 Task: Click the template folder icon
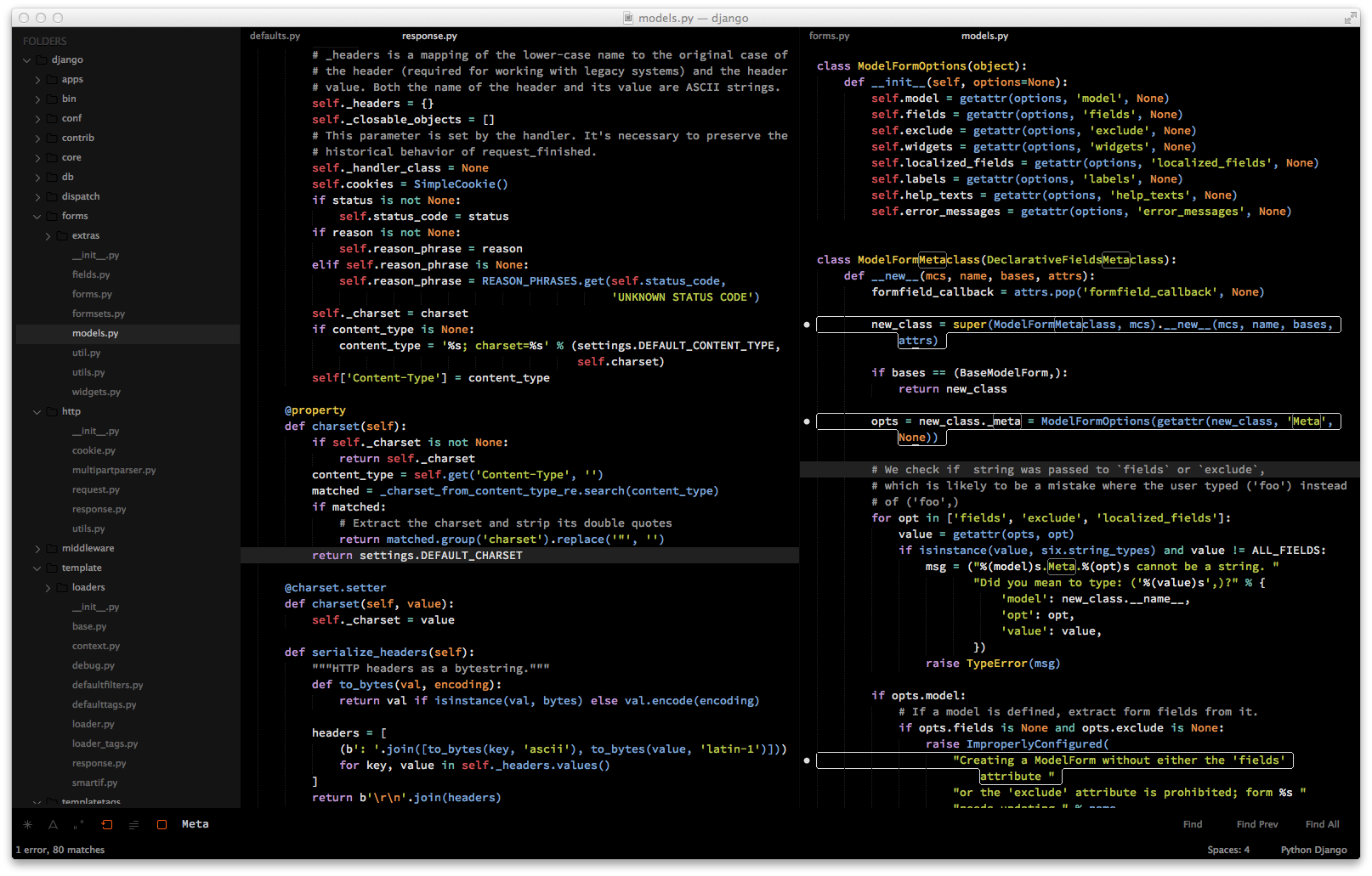(x=52, y=568)
